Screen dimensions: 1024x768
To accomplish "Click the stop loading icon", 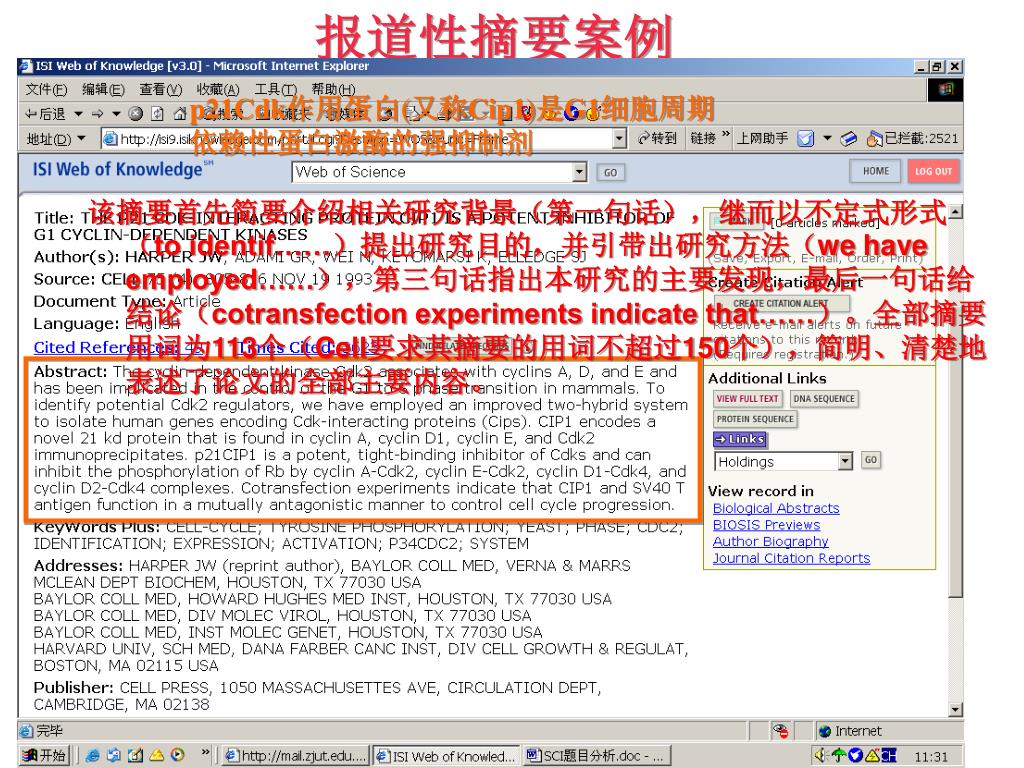I will pos(135,114).
